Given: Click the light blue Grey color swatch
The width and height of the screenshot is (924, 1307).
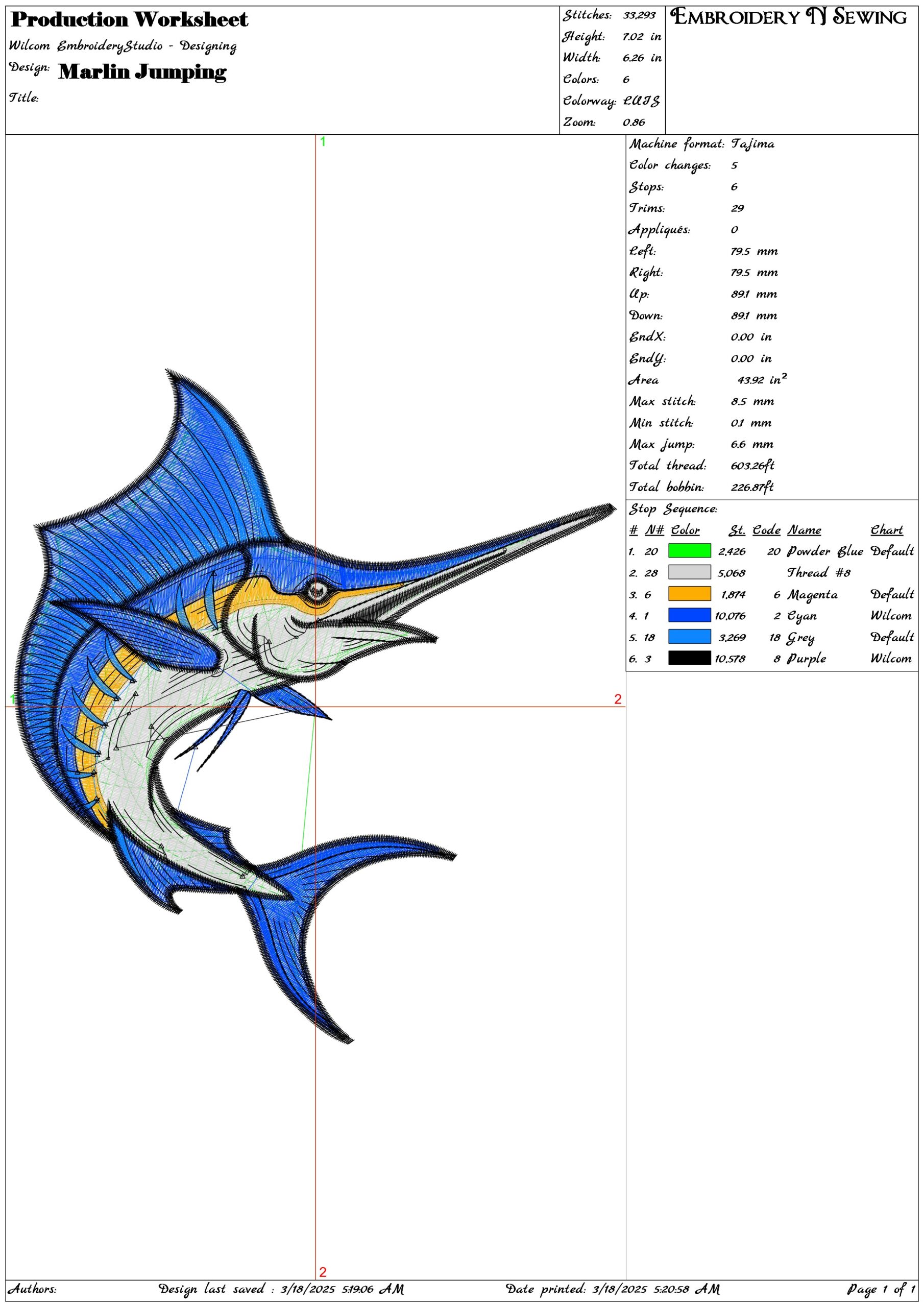Looking at the screenshot, I should 689,637.
